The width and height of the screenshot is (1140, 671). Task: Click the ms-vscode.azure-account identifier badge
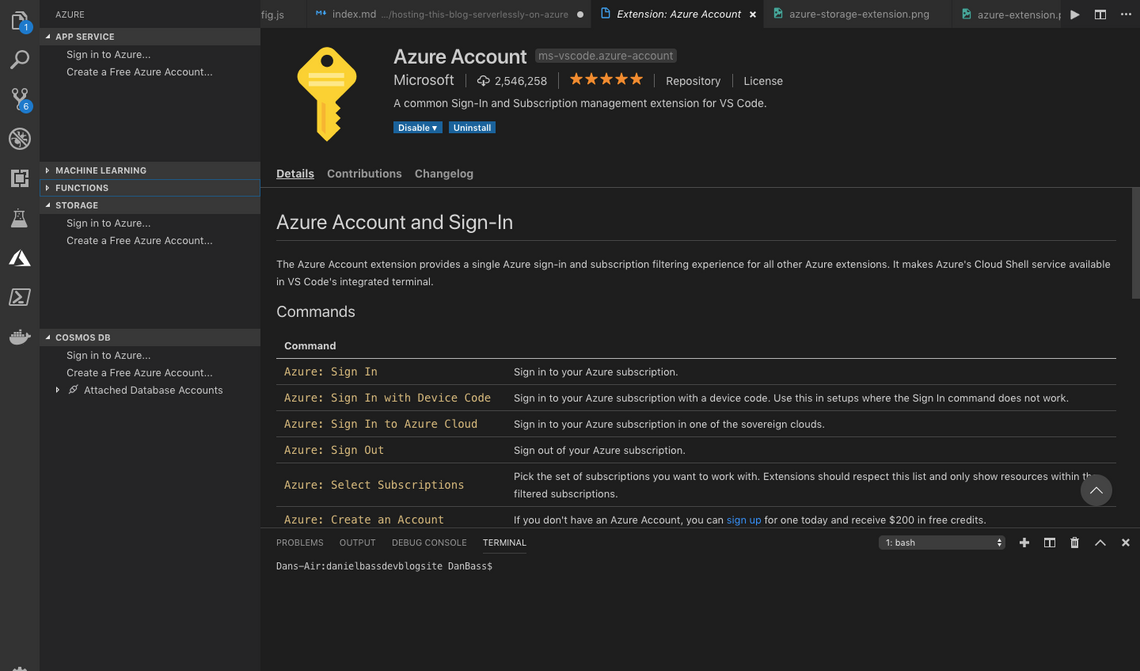[x=606, y=56]
